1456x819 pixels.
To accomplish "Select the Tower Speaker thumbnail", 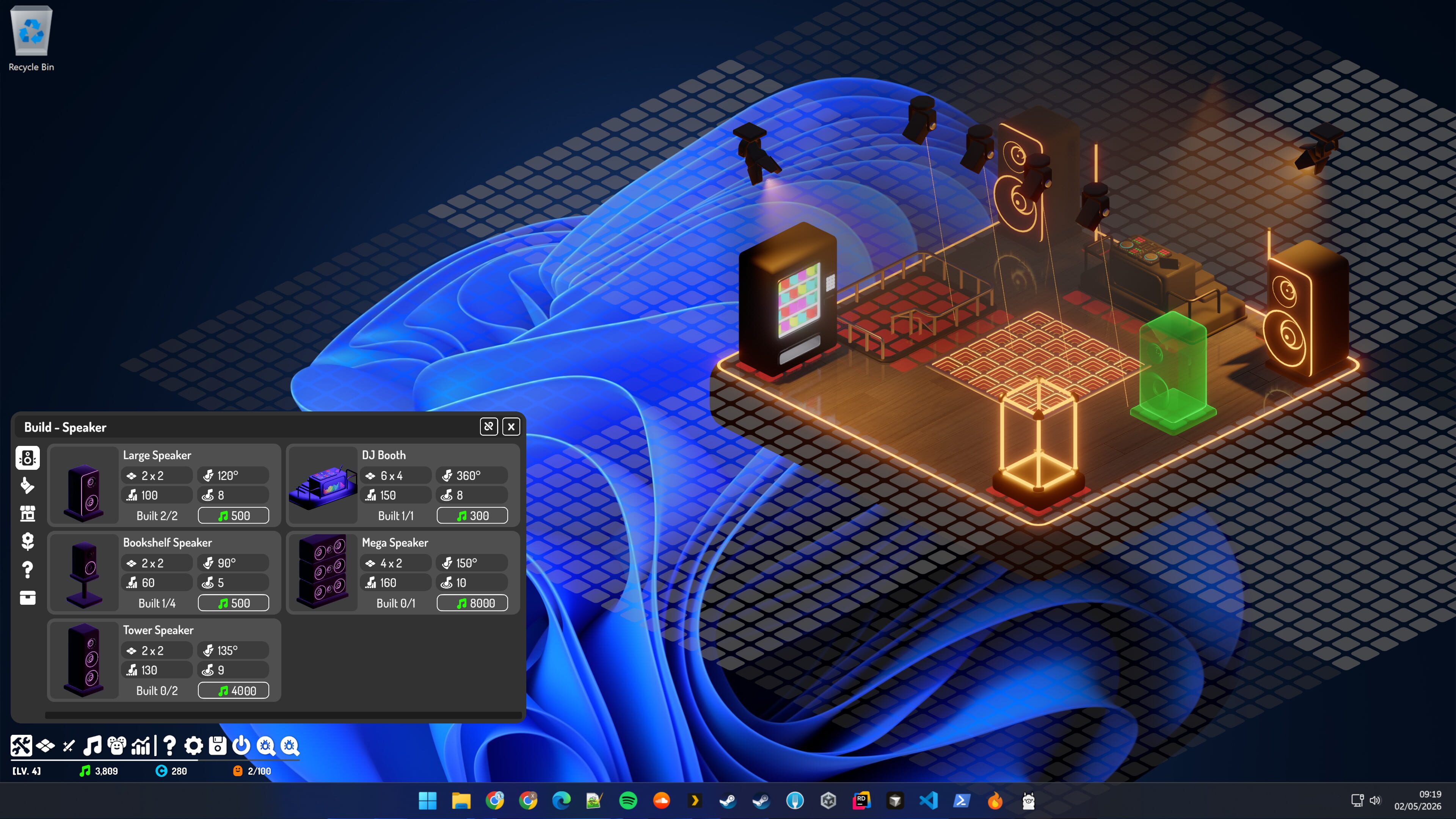I will (x=84, y=661).
